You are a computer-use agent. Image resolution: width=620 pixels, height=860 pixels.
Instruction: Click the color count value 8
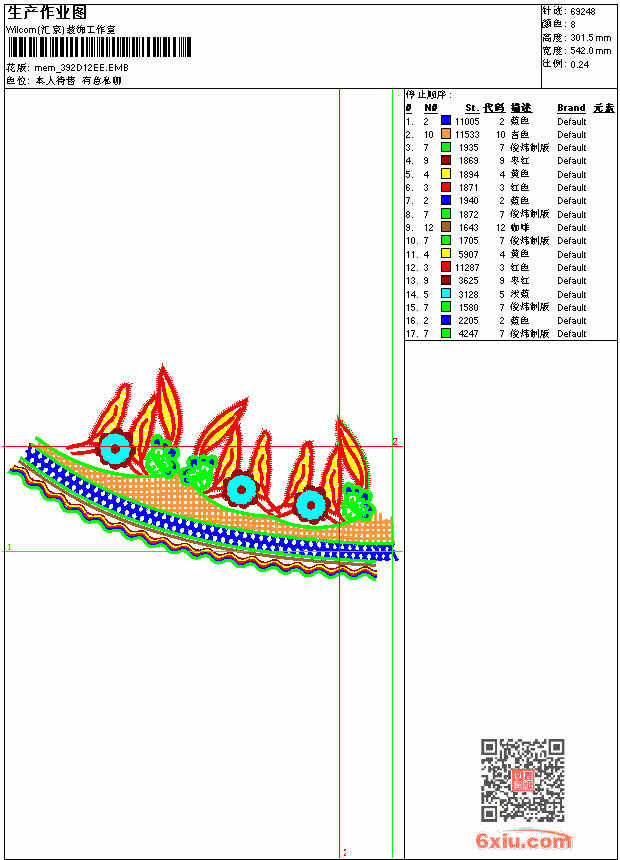pos(573,25)
